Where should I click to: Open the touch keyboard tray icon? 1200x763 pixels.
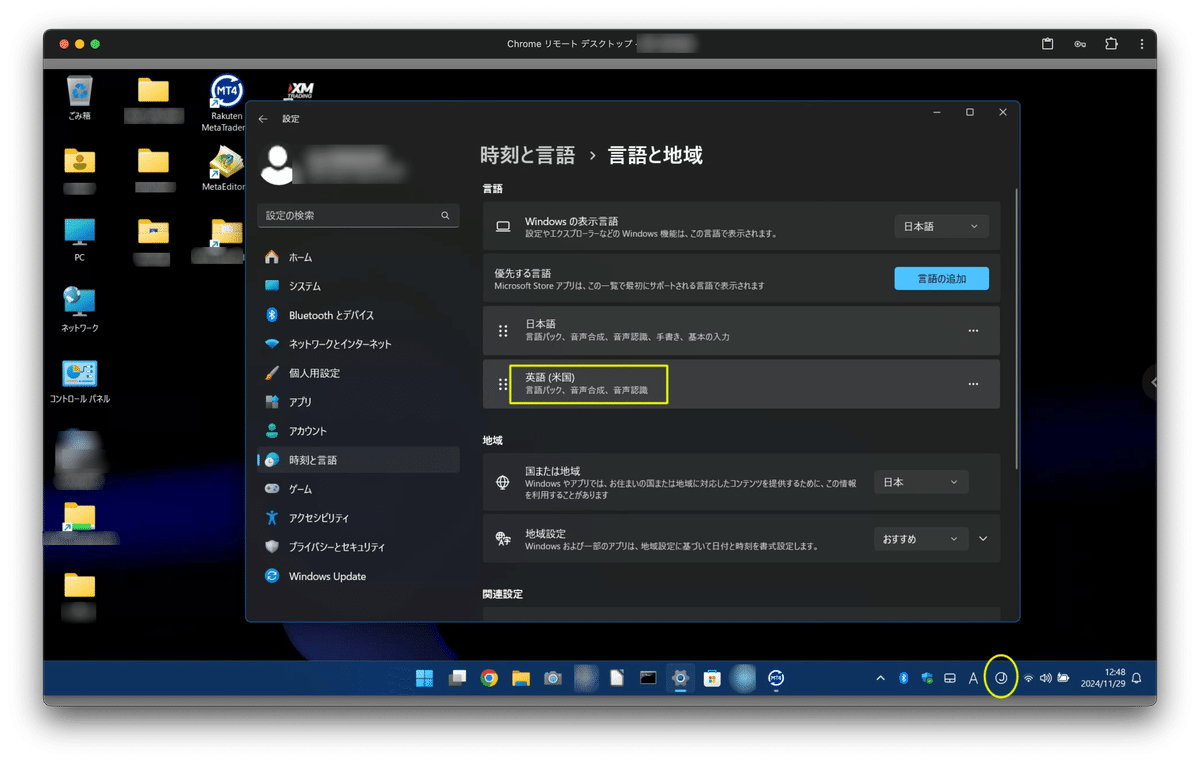point(950,678)
